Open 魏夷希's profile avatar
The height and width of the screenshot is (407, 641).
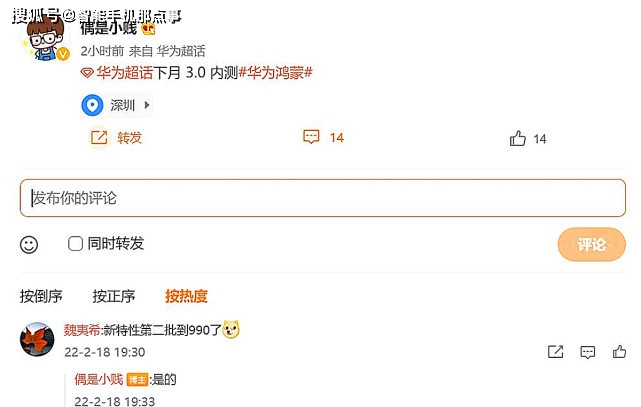tap(37, 339)
